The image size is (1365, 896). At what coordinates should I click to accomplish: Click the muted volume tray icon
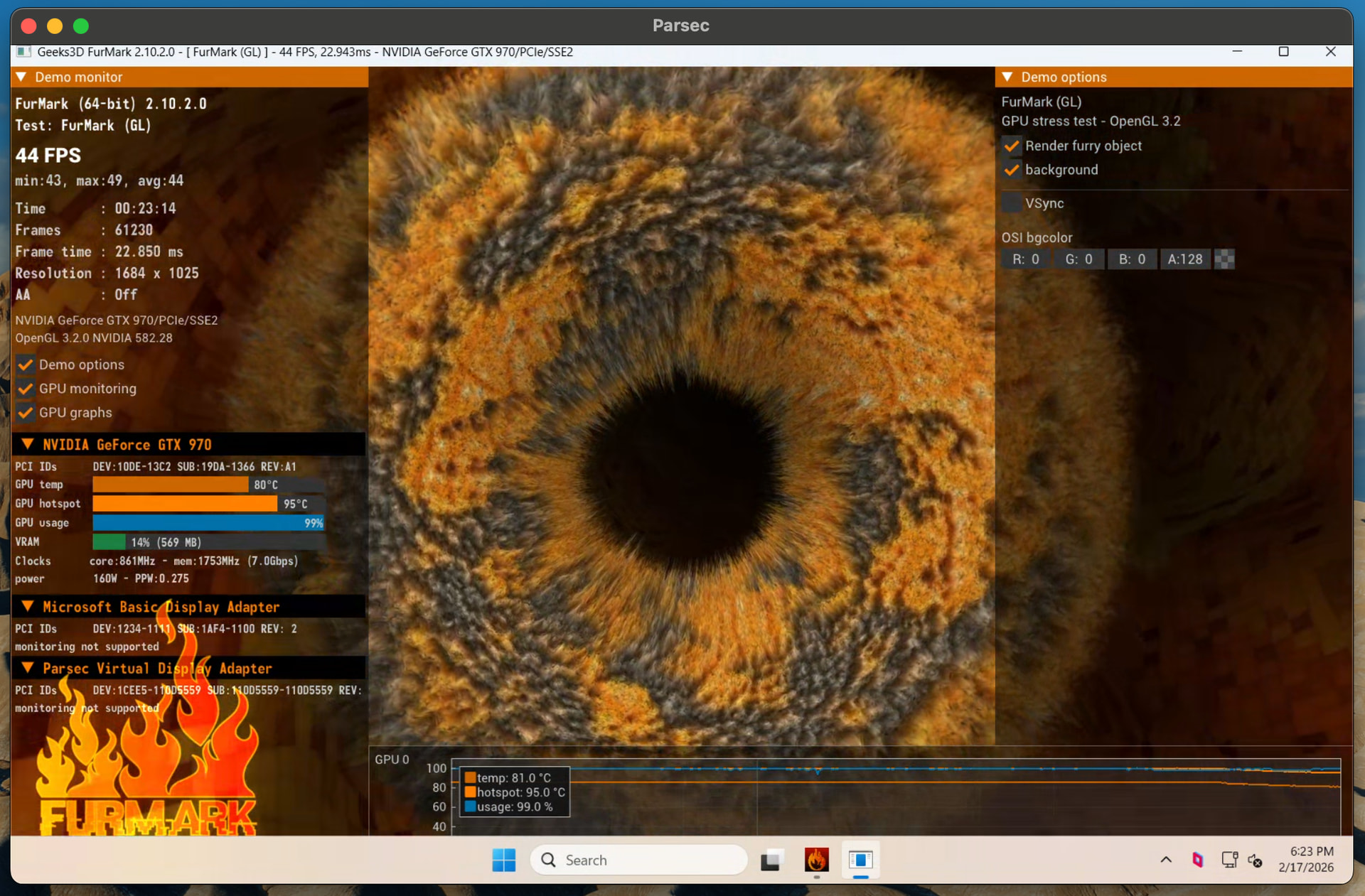pyautogui.click(x=1256, y=860)
